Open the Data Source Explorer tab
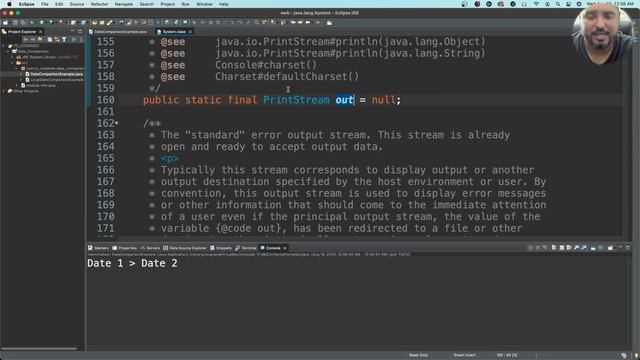Screen dimensions: 640x360 [185, 248]
